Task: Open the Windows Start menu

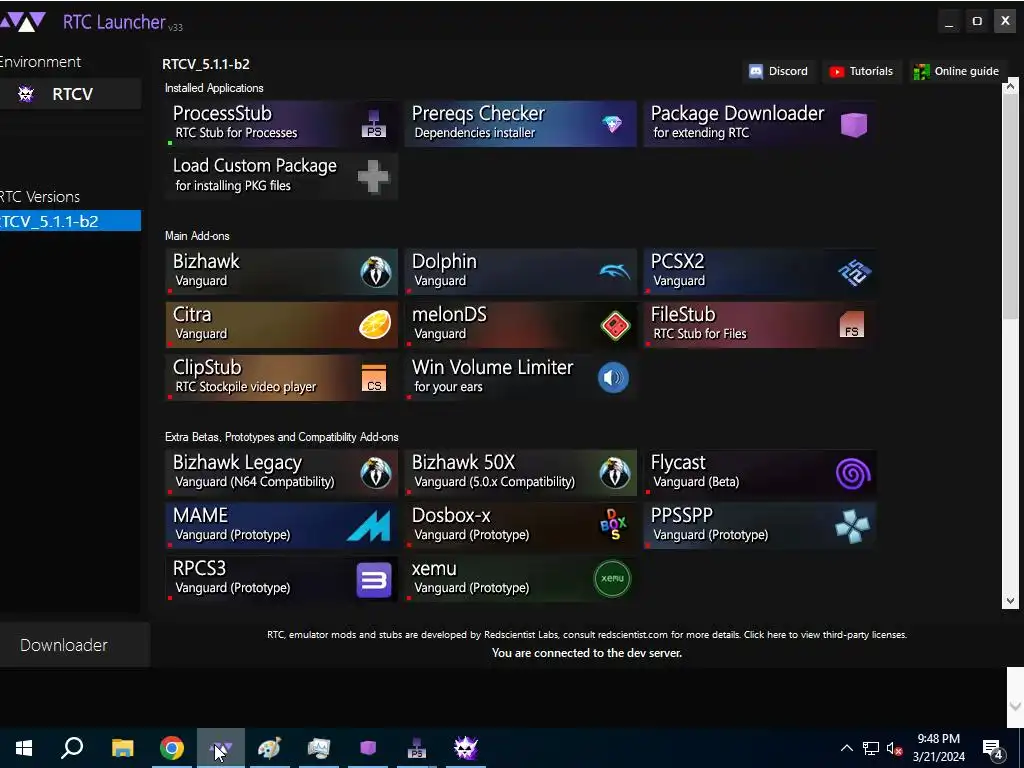Action: tap(24, 748)
